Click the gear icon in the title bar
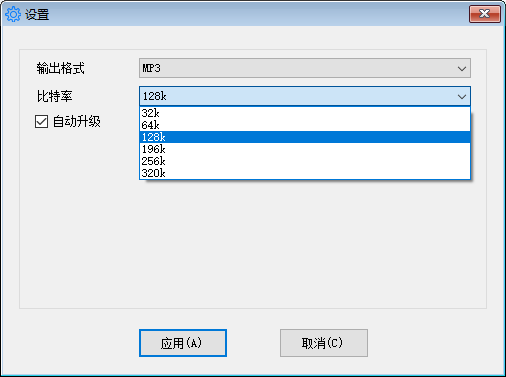506x377 pixels. point(13,14)
